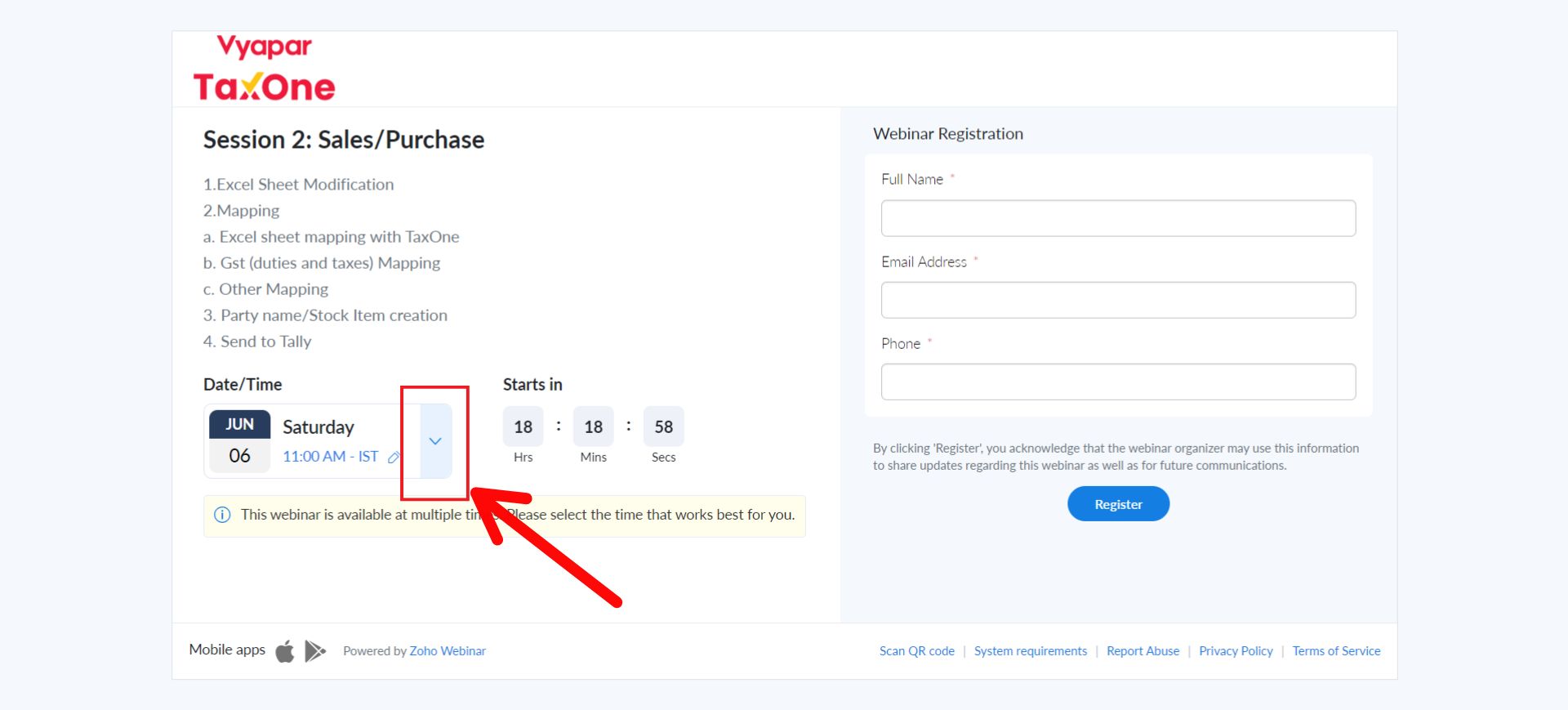Click 'b. Gst (duties and taxes) Mapping'
The image size is (1568, 710).
pyautogui.click(x=322, y=263)
